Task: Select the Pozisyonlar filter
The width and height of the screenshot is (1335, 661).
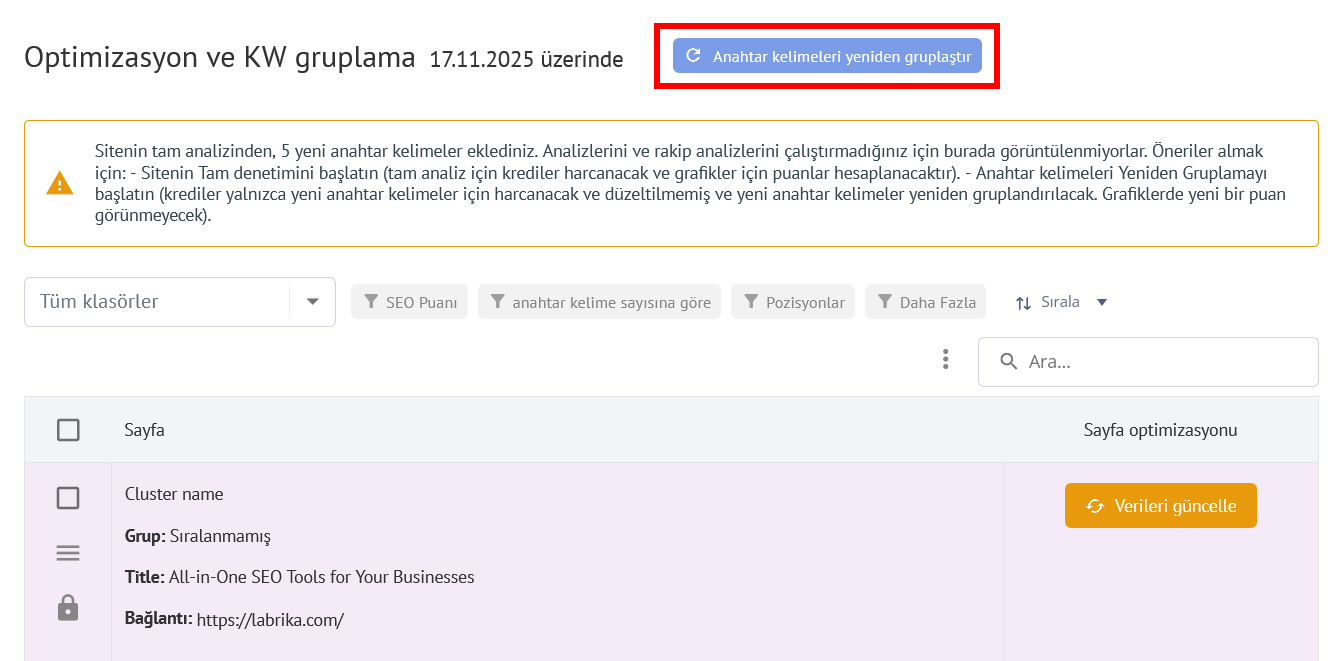Action: (x=793, y=301)
